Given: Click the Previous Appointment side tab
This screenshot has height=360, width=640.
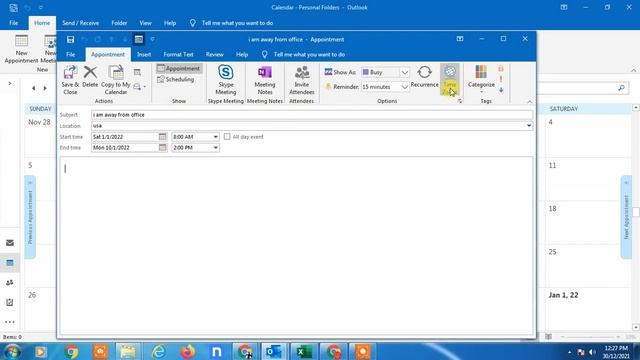Looking at the screenshot, I should coord(30,217).
